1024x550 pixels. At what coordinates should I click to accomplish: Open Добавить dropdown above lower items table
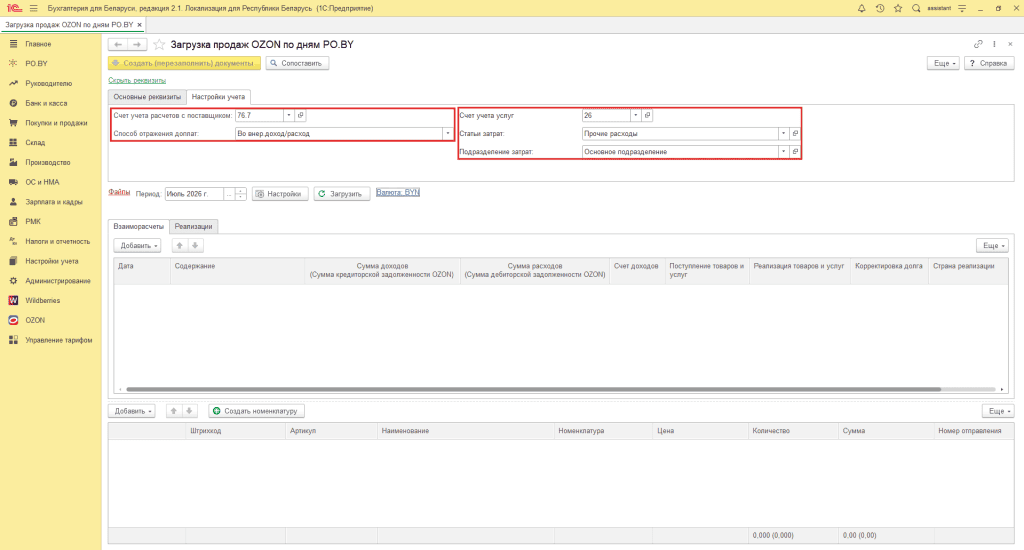(132, 411)
